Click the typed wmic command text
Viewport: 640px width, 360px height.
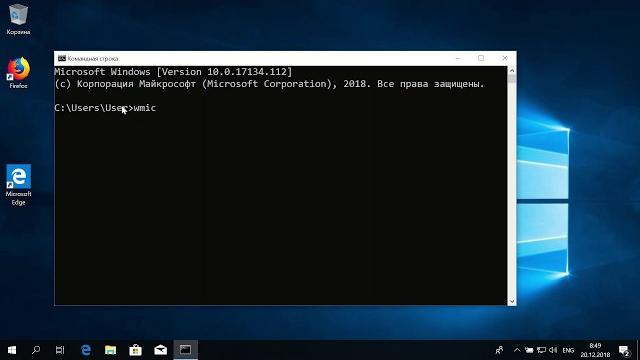coord(145,108)
